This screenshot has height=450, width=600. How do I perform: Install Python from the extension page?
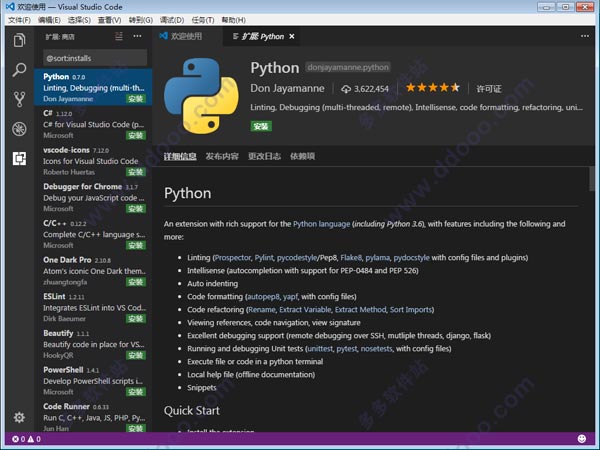[261, 126]
